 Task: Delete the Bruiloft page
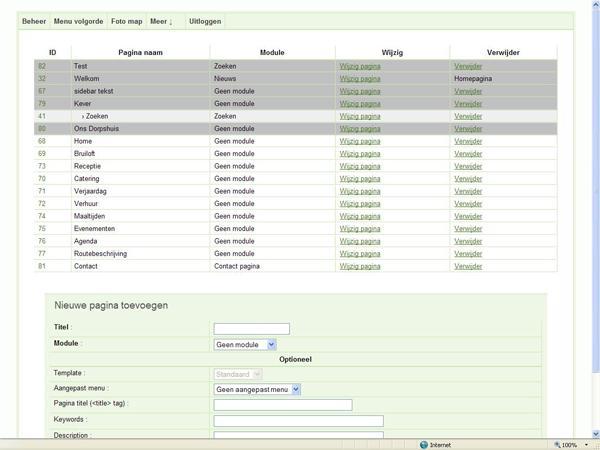pos(468,153)
